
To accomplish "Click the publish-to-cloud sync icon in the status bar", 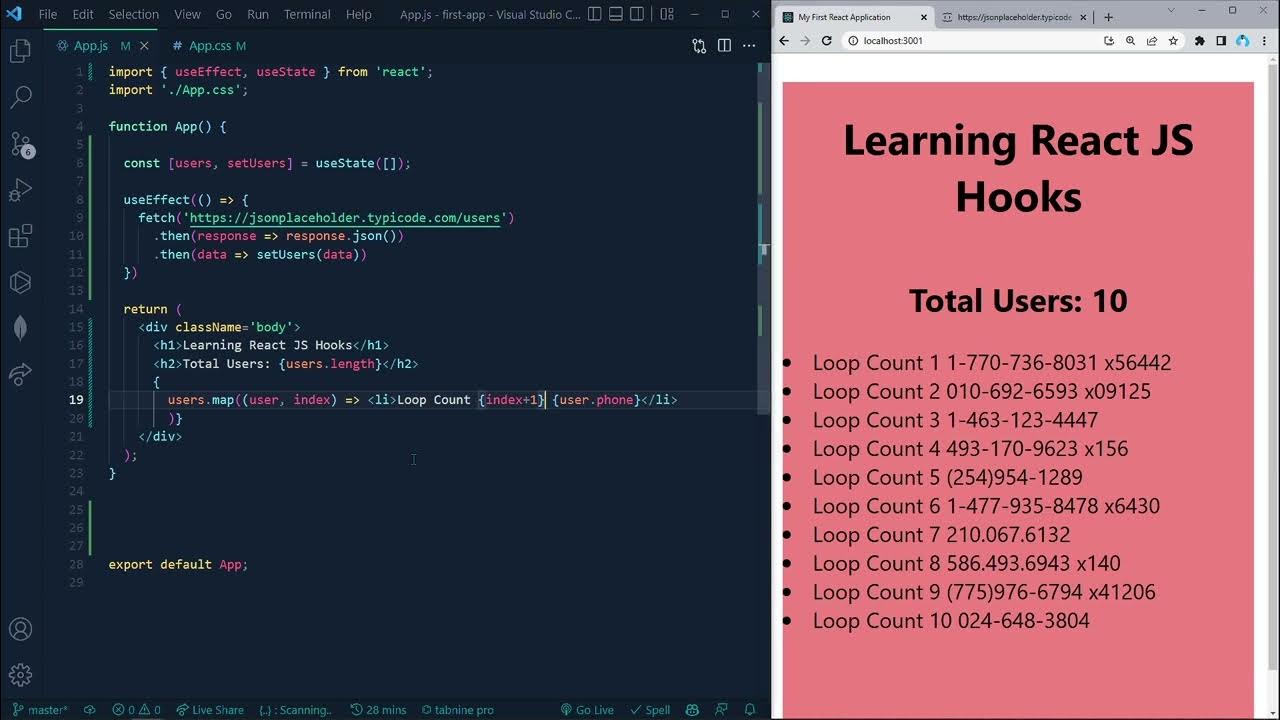I will 90,710.
